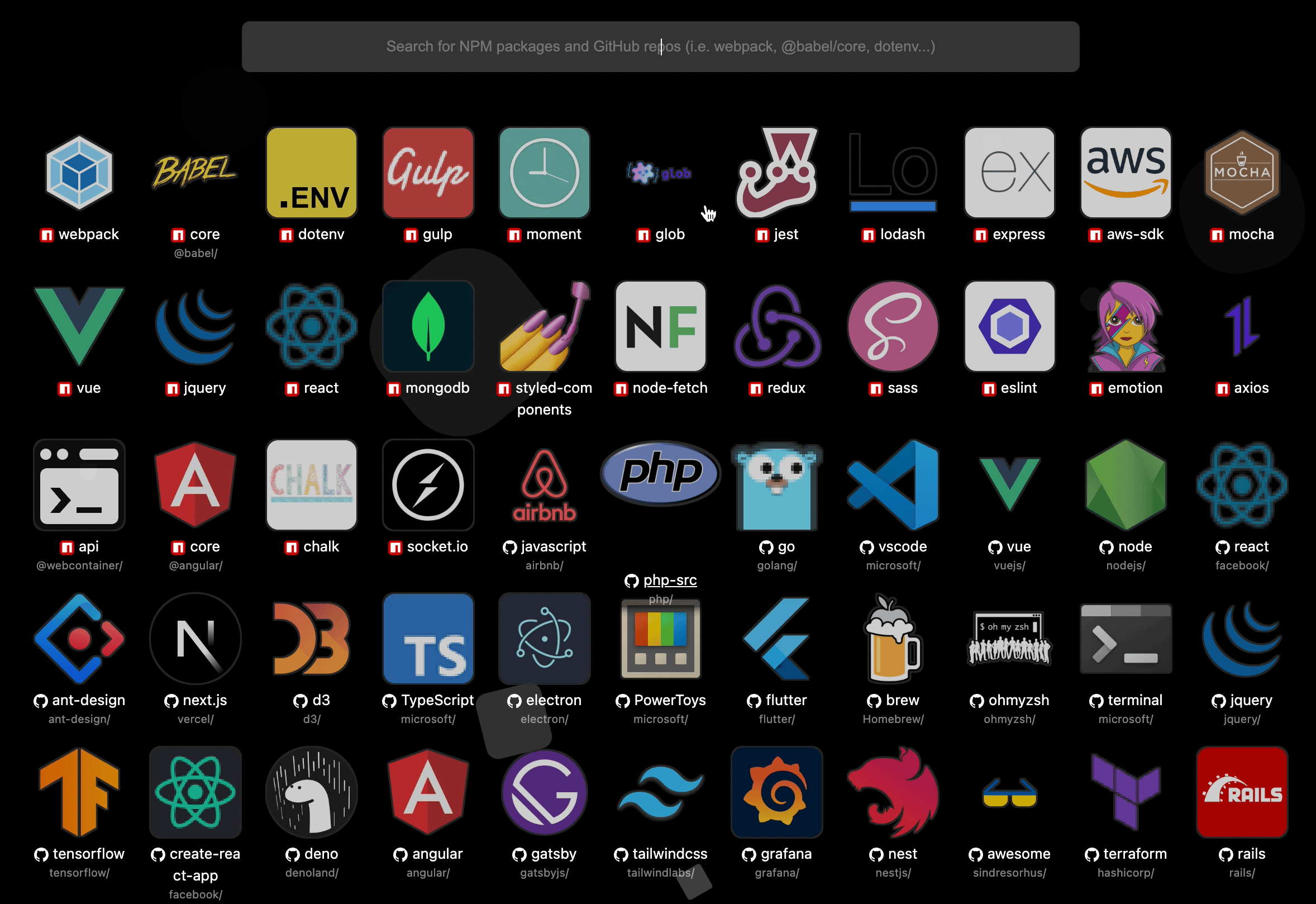Select the sass pink circle icon
1316x904 pixels.
pyautogui.click(x=893, y=326)
